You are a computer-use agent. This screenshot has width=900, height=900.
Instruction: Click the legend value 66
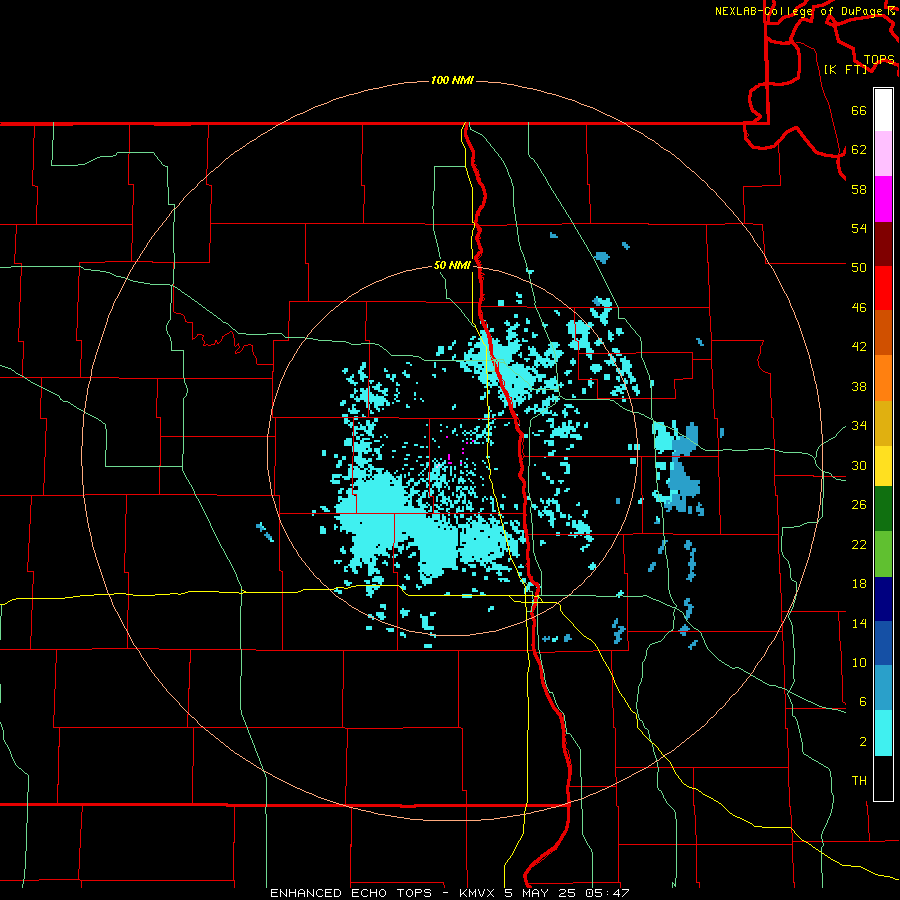(x=859, y=111)
